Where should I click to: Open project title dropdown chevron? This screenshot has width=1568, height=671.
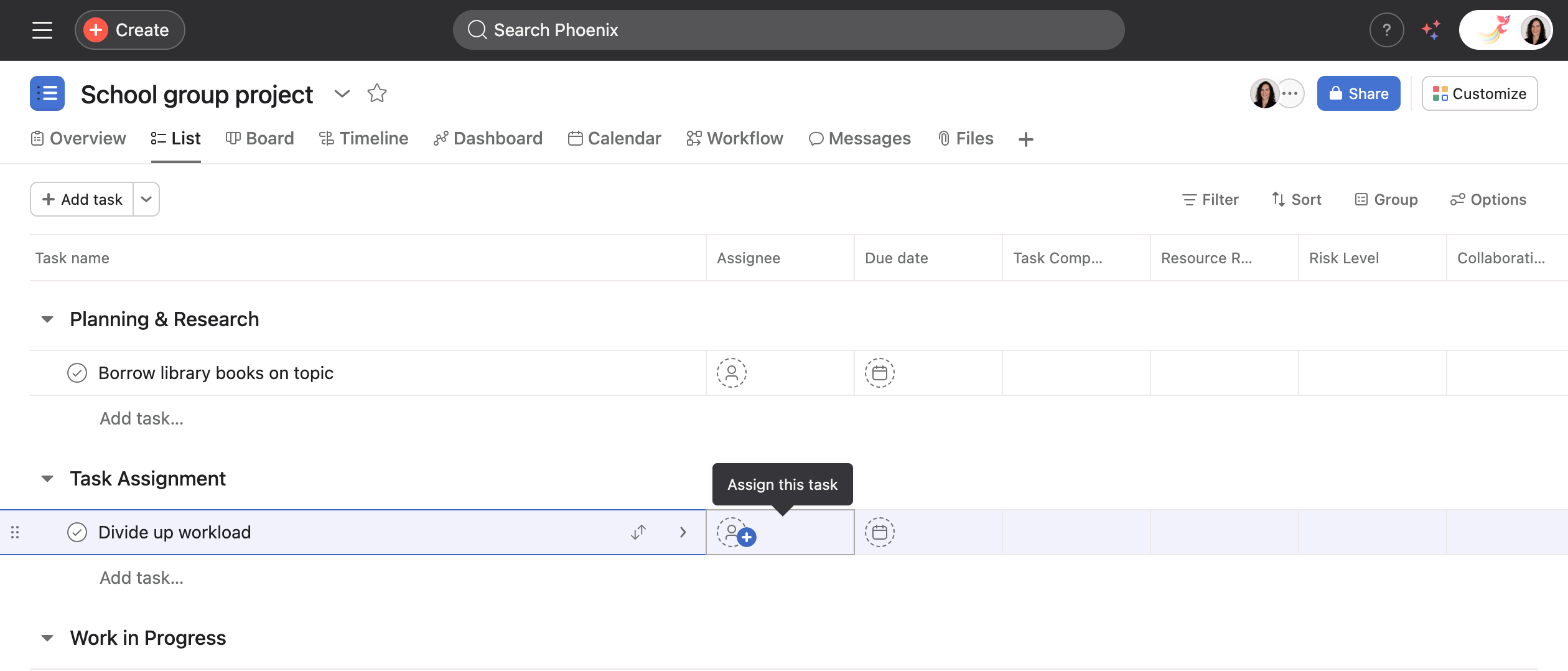coord(342,94)
